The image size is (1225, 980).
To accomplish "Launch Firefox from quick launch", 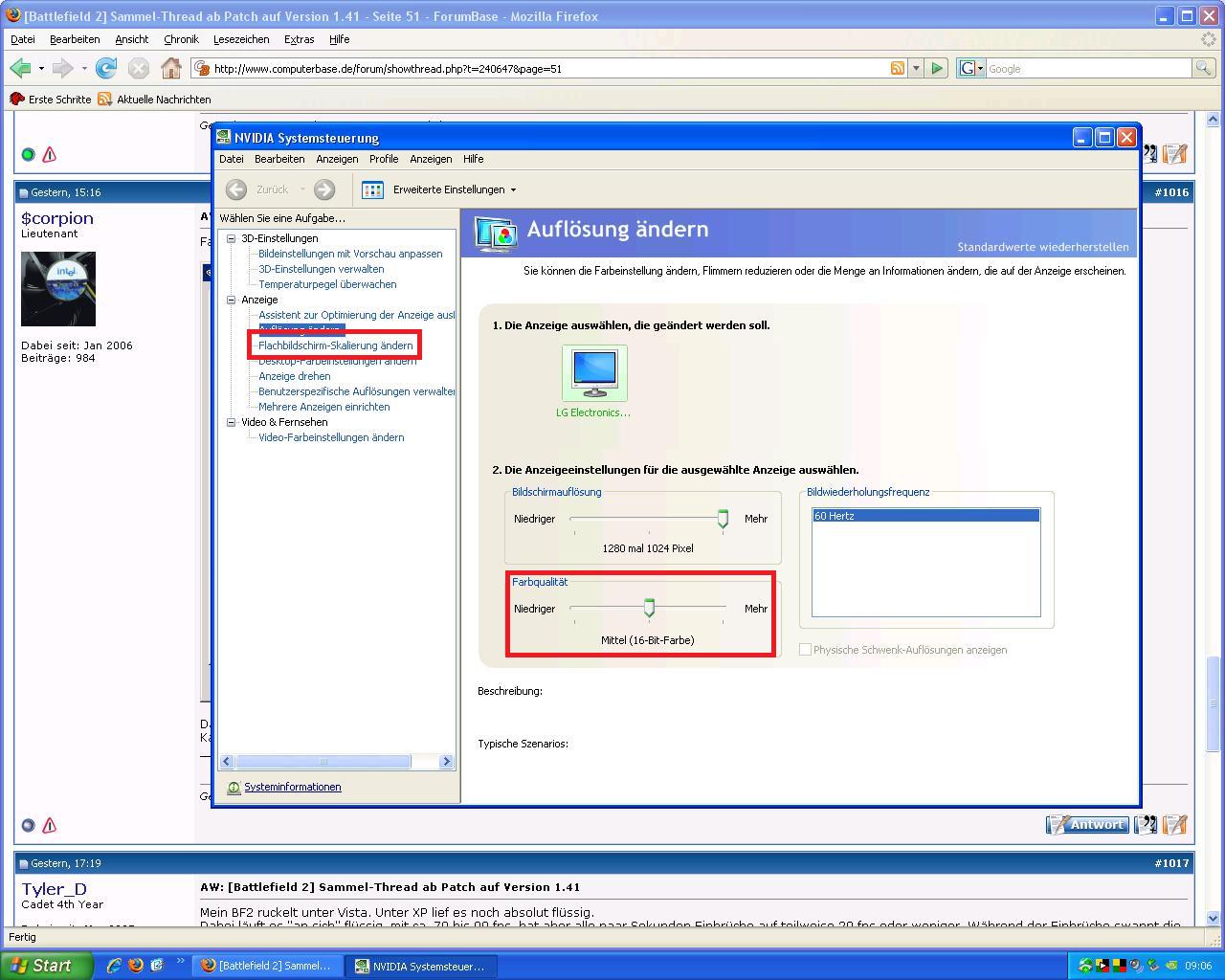I will (x=135, y=966).
